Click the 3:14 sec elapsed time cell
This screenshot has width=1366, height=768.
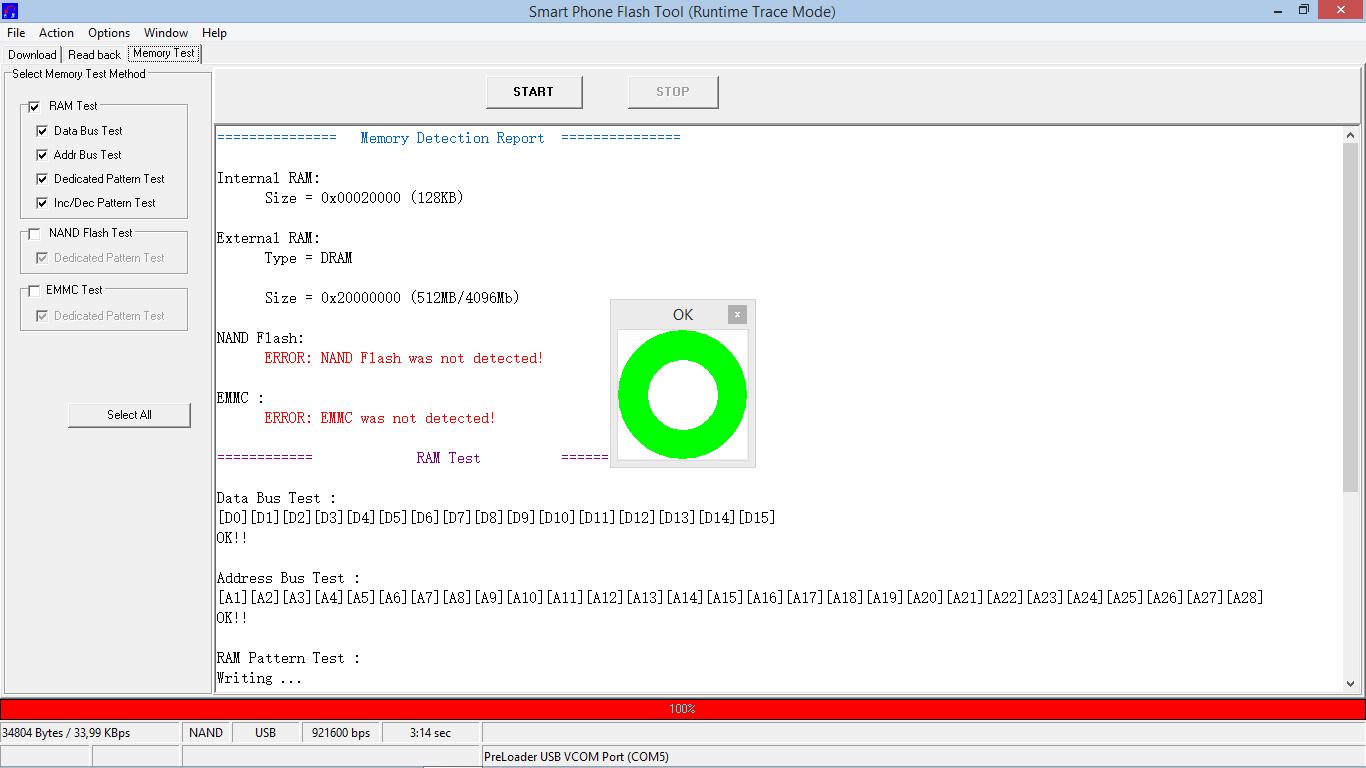430,733
